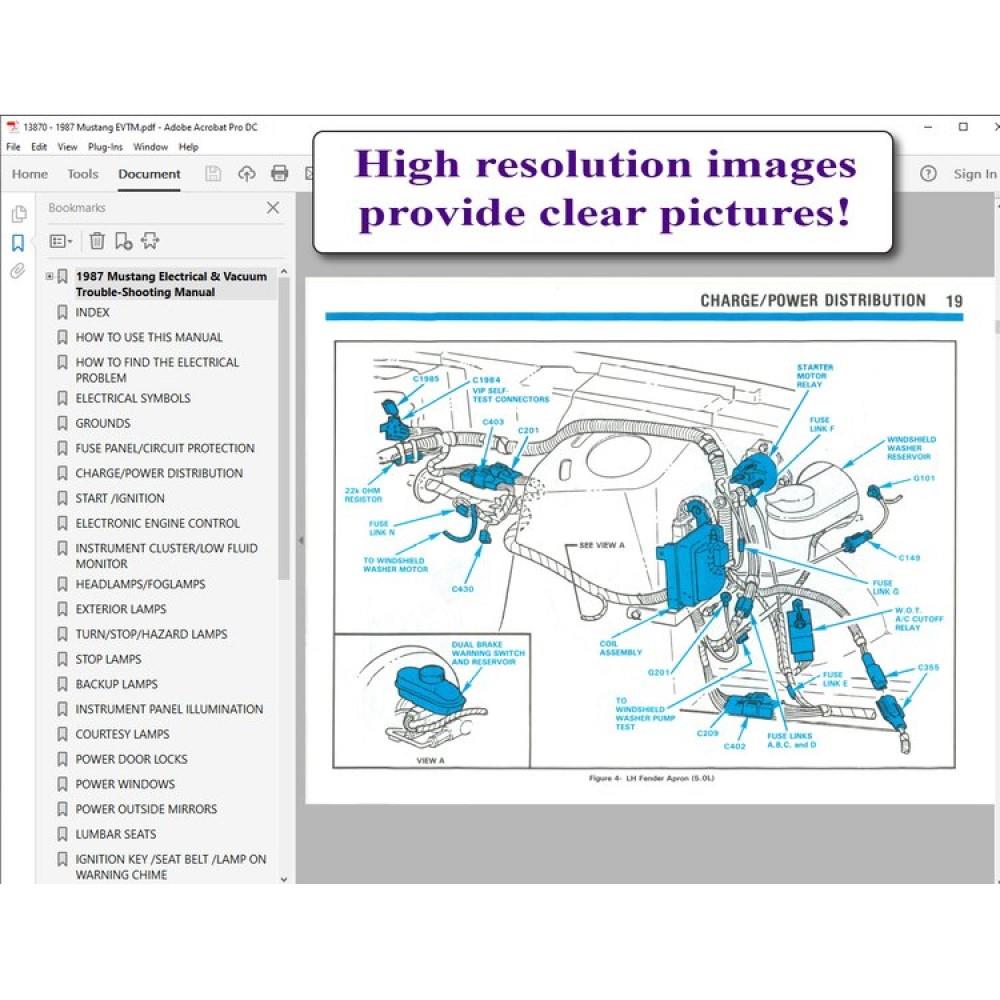Screen dimensions: 1000x1000
Task: Open CHARGE/POWER DISTRIBUTION bookmark
Action: coord(159,473)
